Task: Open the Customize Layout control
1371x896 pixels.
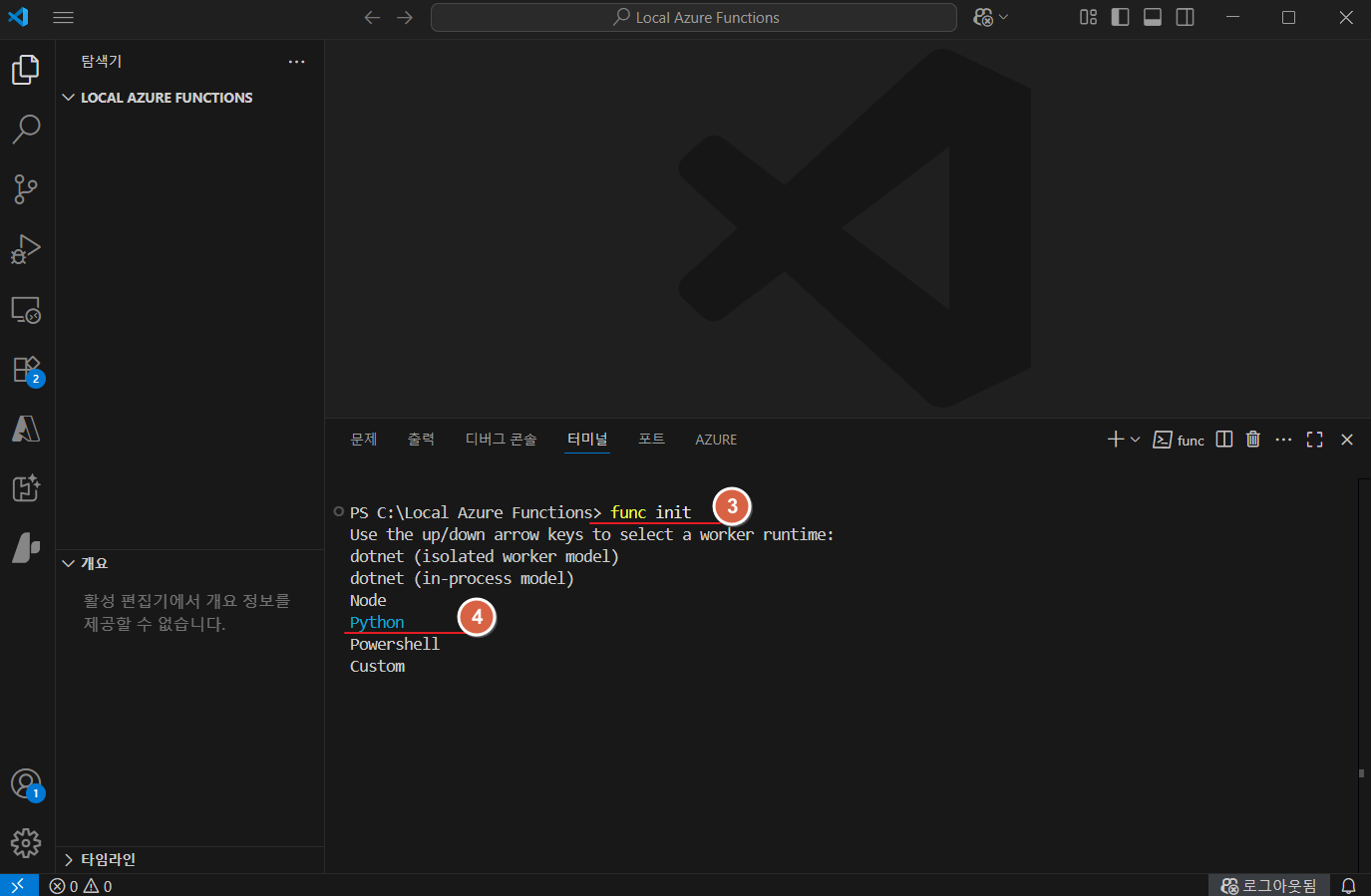Action: click(x=1088, y=18)
